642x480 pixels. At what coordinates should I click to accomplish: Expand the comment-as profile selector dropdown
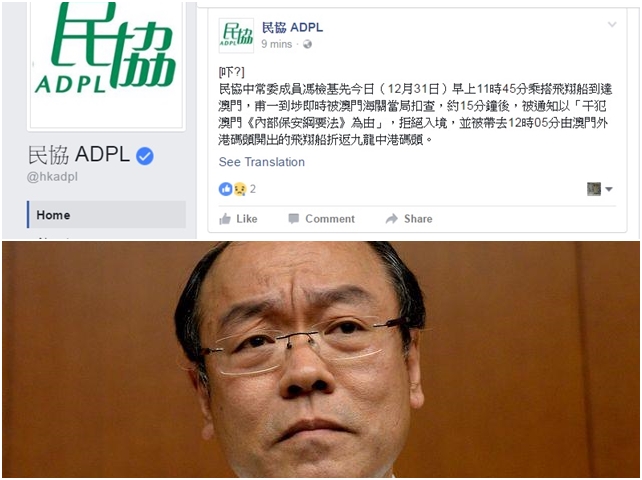point(600,189)
